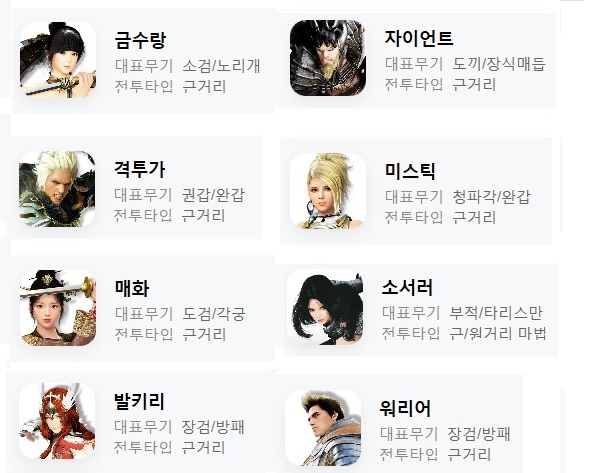Choose the 격투가 character portrait

(x=57, y=189)
